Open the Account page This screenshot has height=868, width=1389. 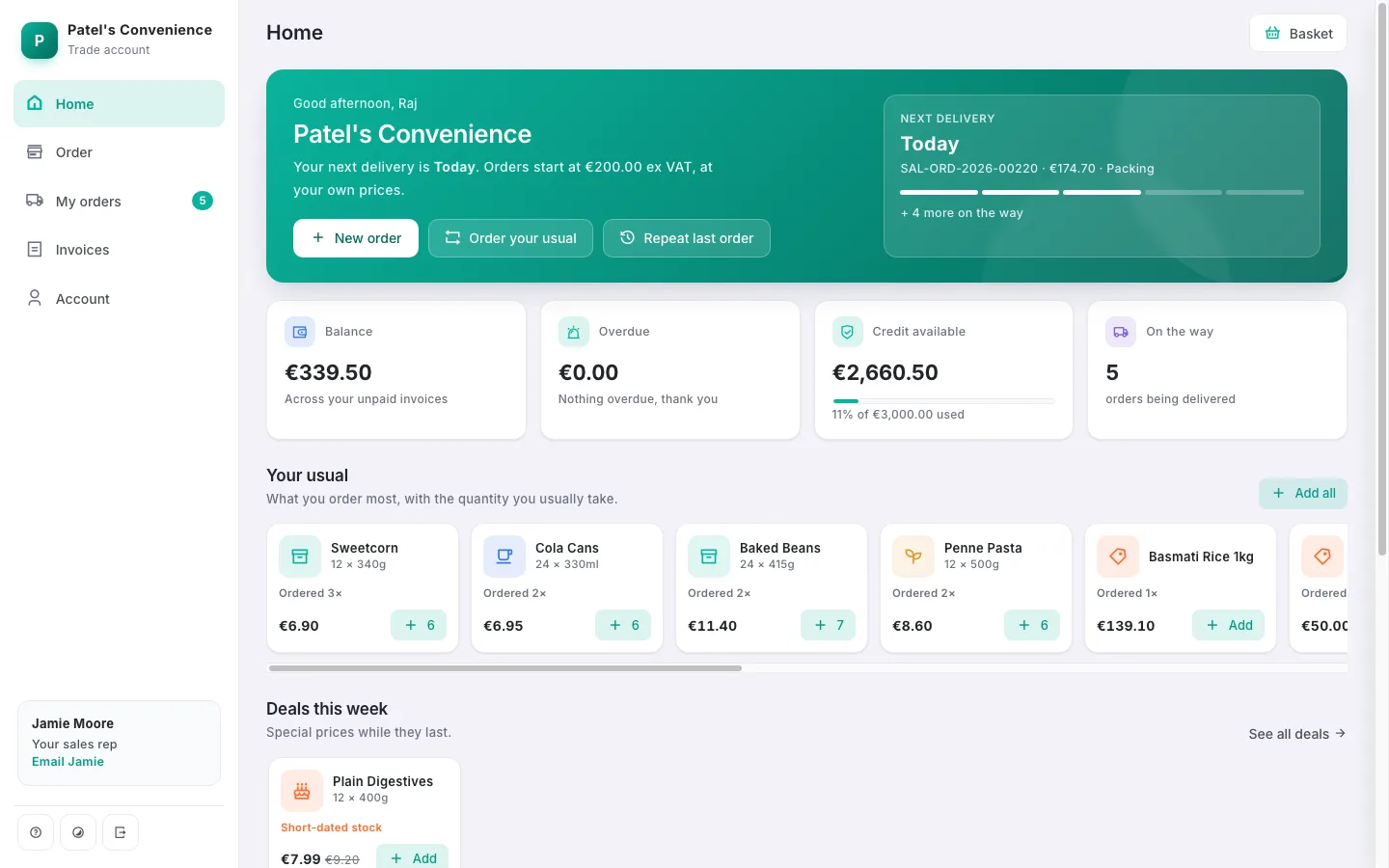(120, 299)
